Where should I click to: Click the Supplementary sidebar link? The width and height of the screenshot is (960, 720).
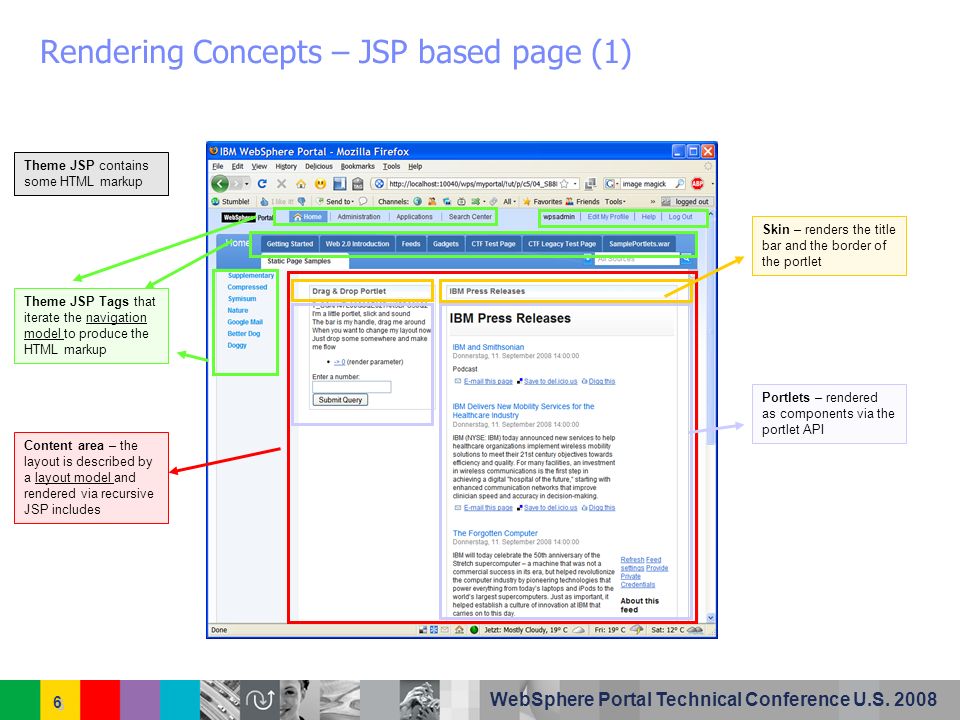[251, 276]
